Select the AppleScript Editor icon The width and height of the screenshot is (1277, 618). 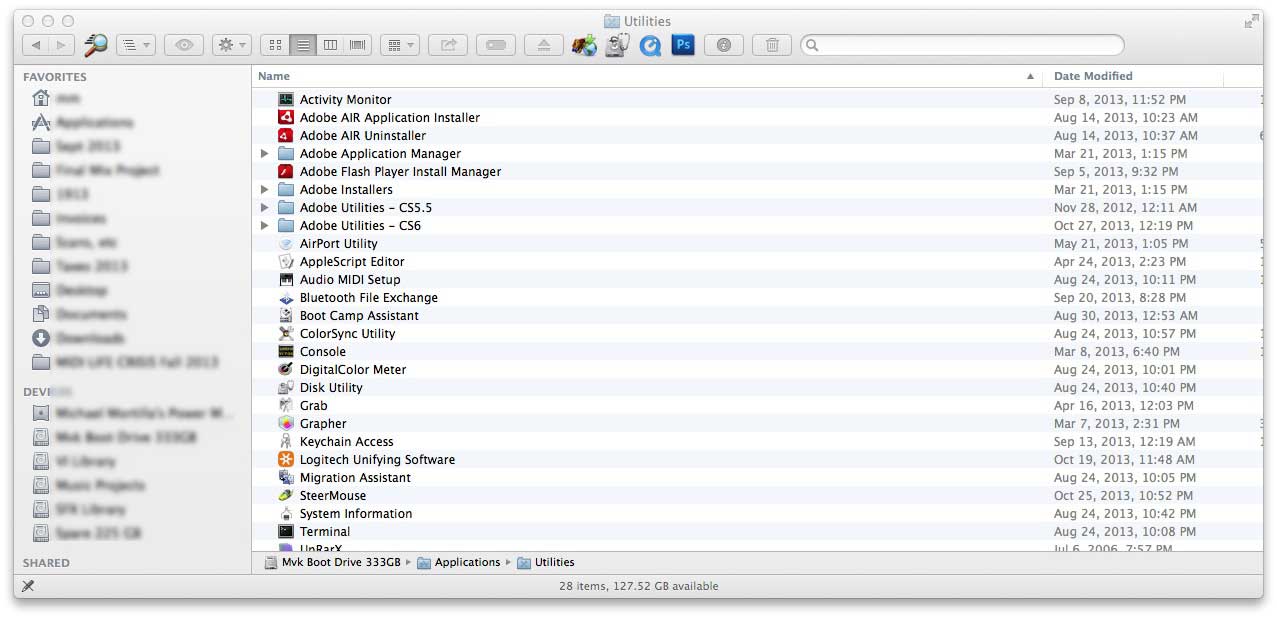(286, 262)
